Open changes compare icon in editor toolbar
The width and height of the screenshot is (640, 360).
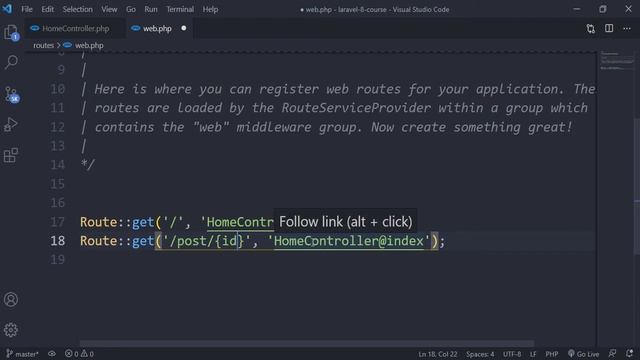click(x=591, y=29)
